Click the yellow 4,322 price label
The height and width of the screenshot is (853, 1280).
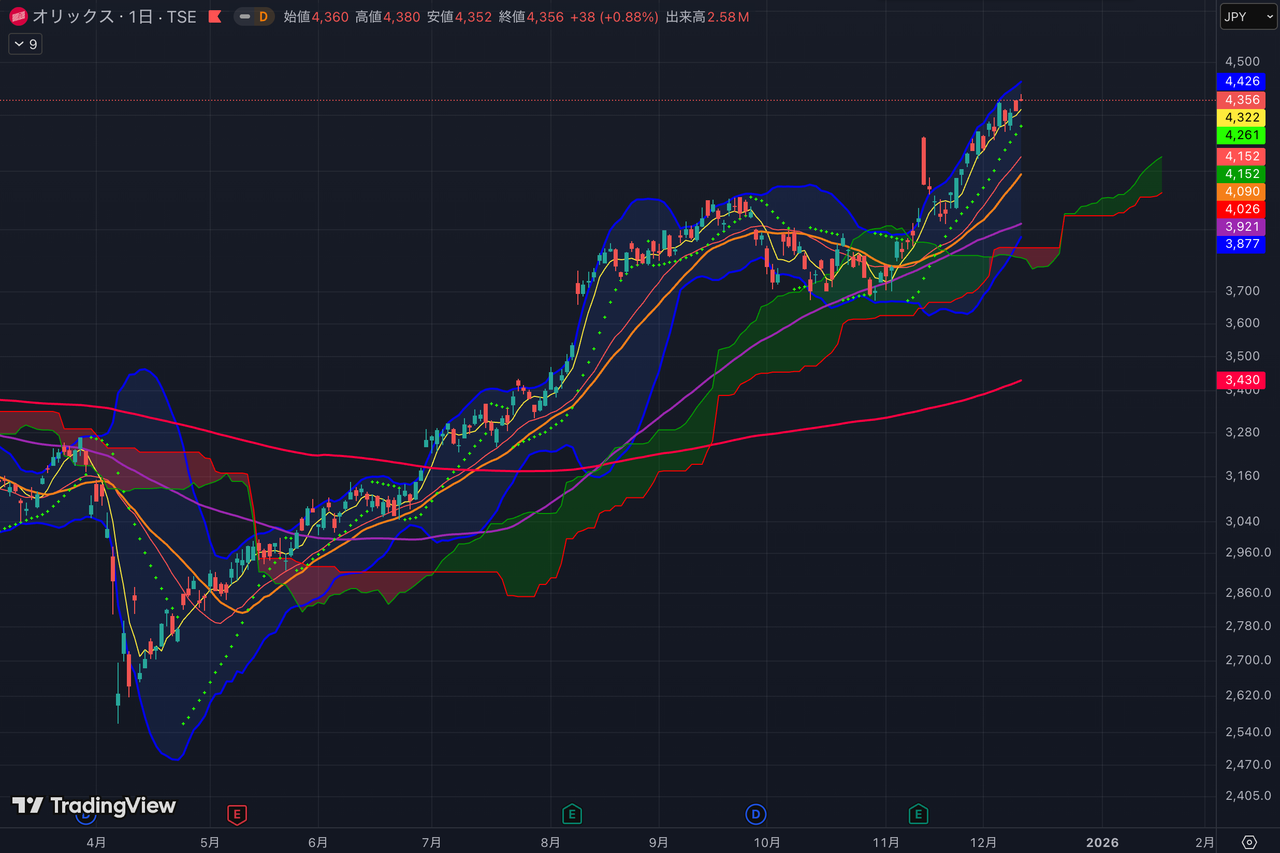[1240, 117]
